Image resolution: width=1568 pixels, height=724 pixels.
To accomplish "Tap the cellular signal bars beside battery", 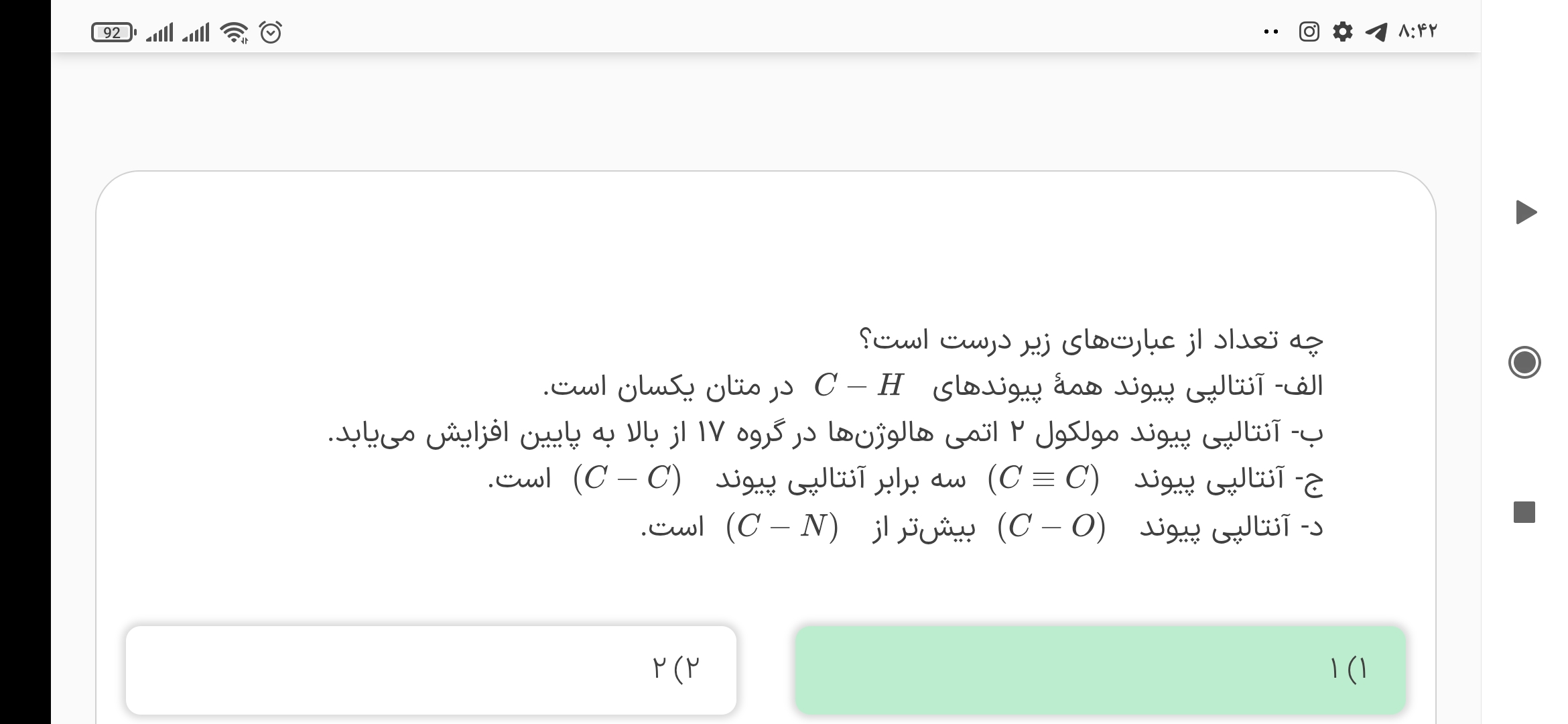I will pyautogui.click(x=159, y=32).
